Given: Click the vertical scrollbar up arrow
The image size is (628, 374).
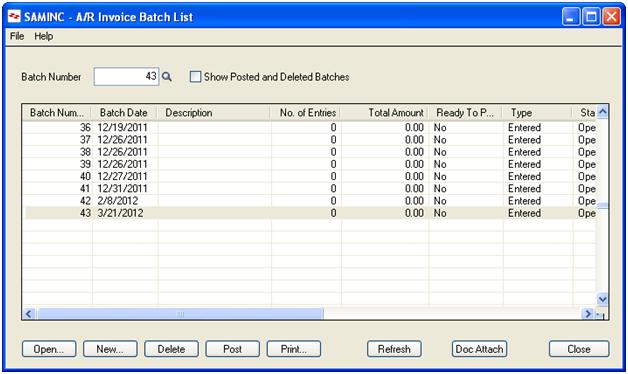Looking at the screenshot, I should (602, 112).
